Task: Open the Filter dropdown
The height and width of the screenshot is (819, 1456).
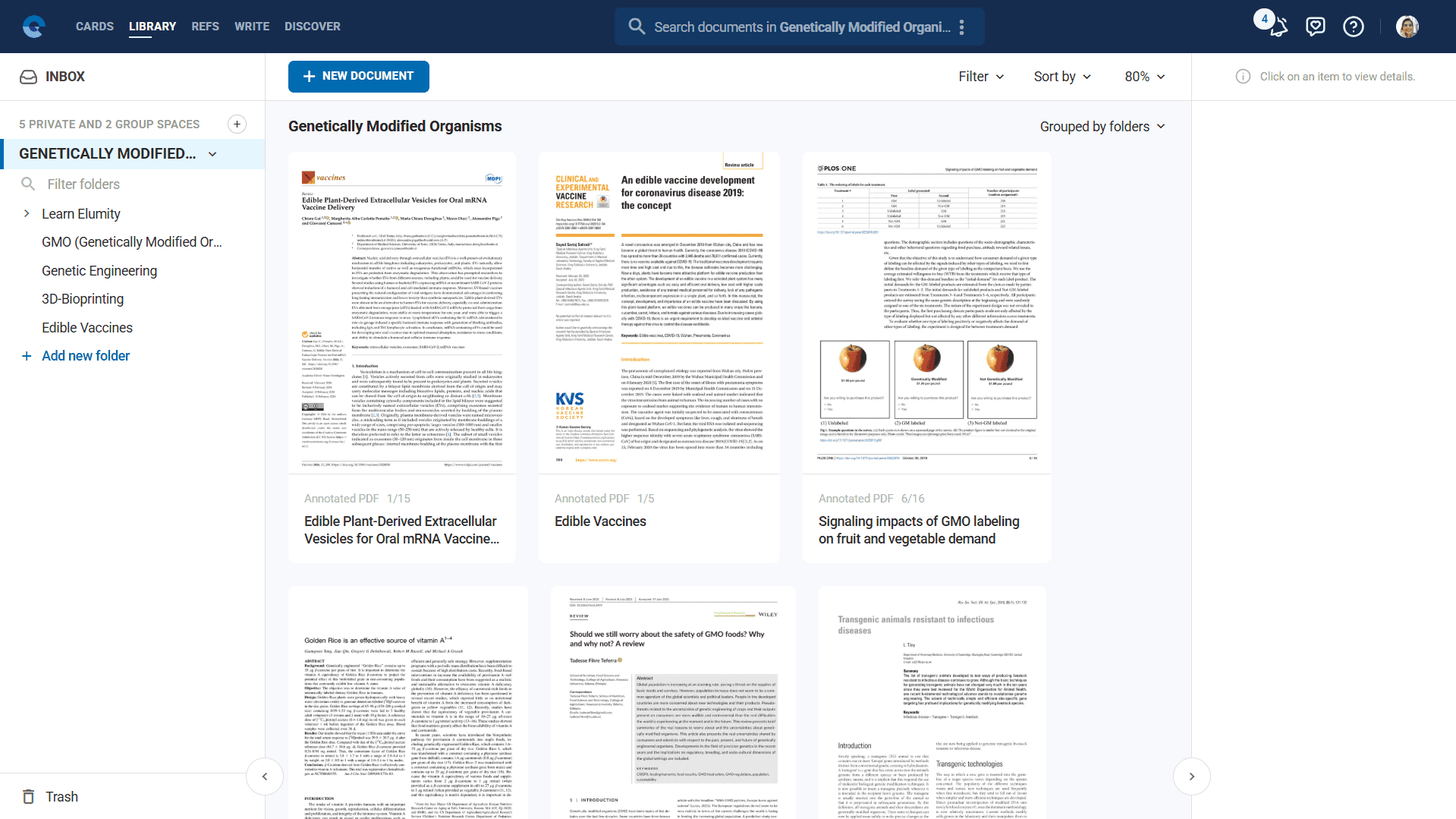Action: [x=981, y=77]
